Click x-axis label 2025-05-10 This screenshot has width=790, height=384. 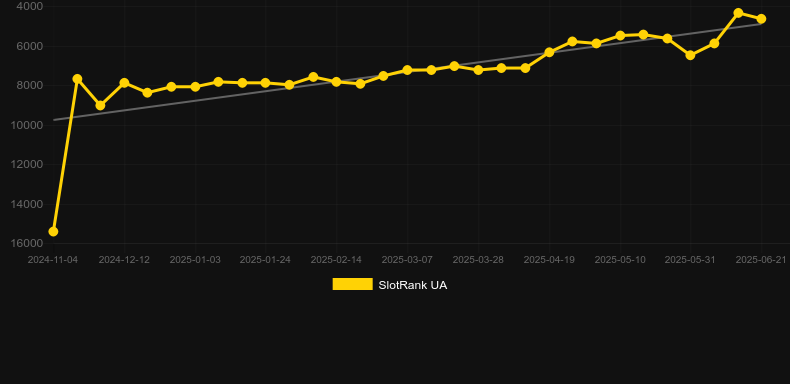pos(620,260)
